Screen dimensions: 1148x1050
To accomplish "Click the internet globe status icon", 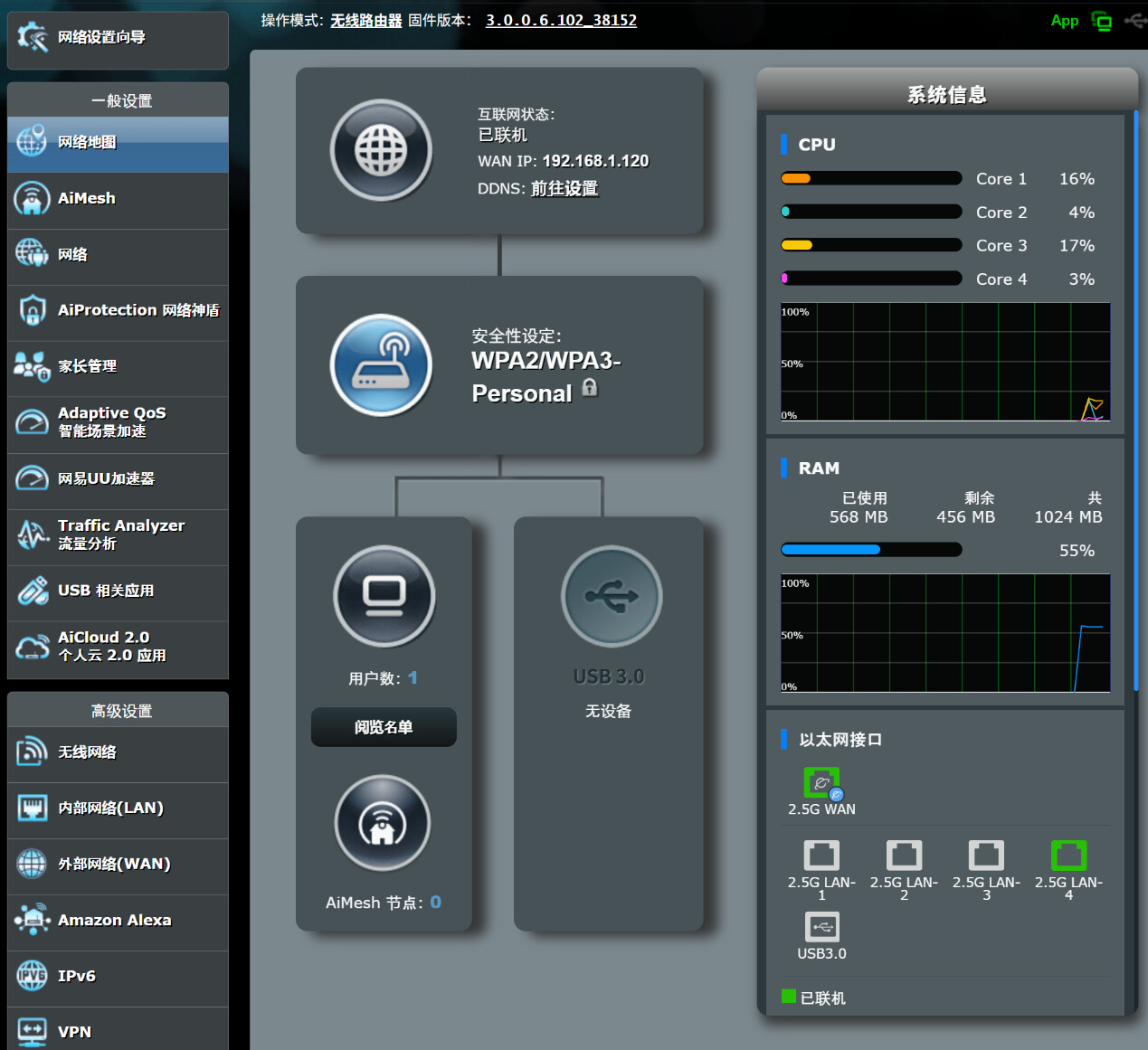I will tap(381, 150).
